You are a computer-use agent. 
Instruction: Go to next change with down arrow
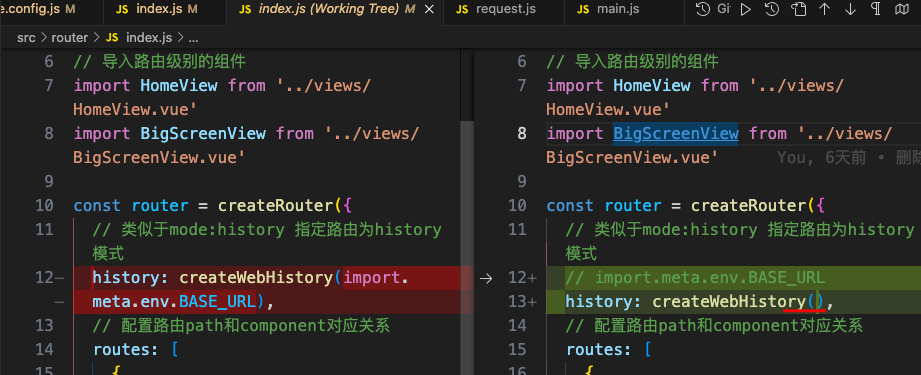850,9
